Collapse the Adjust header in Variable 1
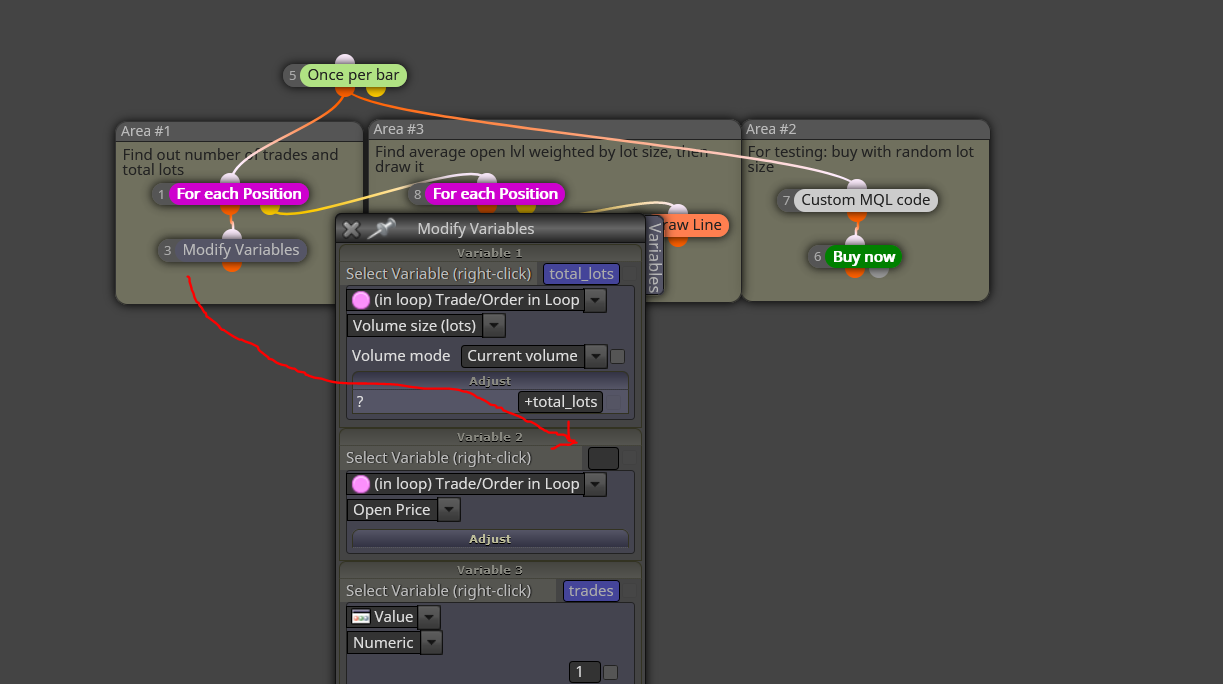The height and width of the screenshot is (684, 1223). pyautogui.click(x=490, y=381)
